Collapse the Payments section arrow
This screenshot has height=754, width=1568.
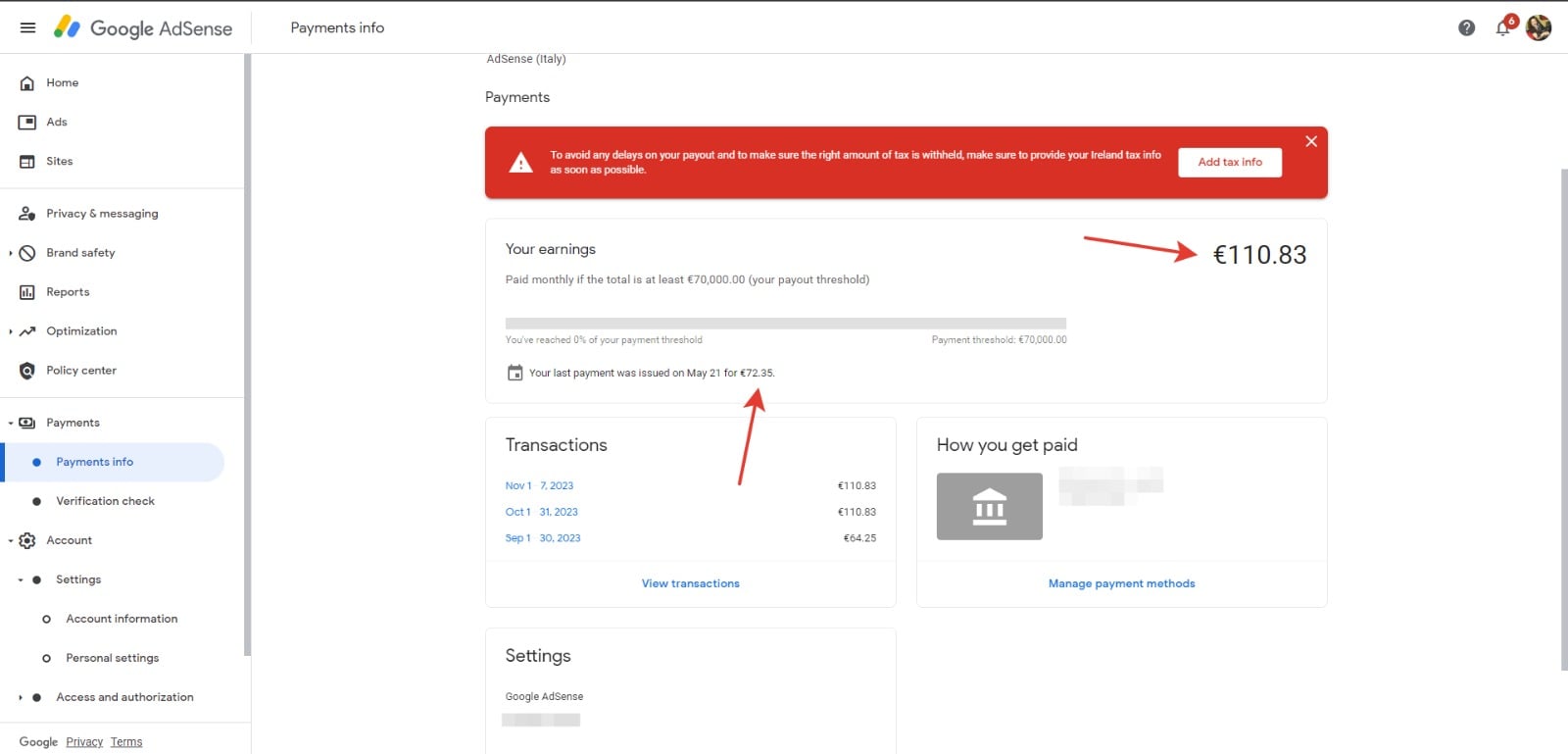tap(11, 423)
